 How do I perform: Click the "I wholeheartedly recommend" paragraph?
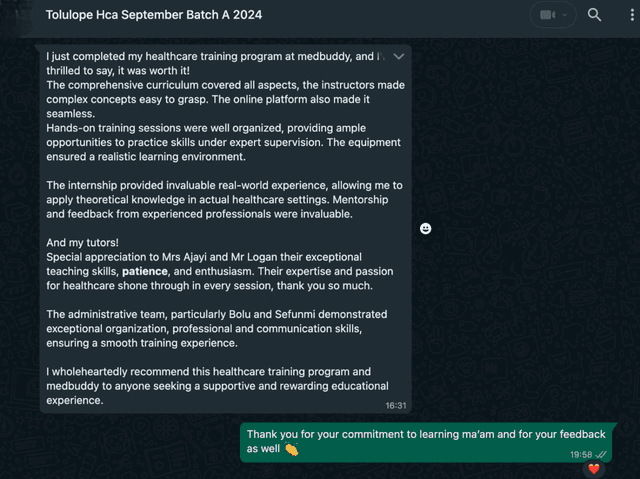(217, 386)
